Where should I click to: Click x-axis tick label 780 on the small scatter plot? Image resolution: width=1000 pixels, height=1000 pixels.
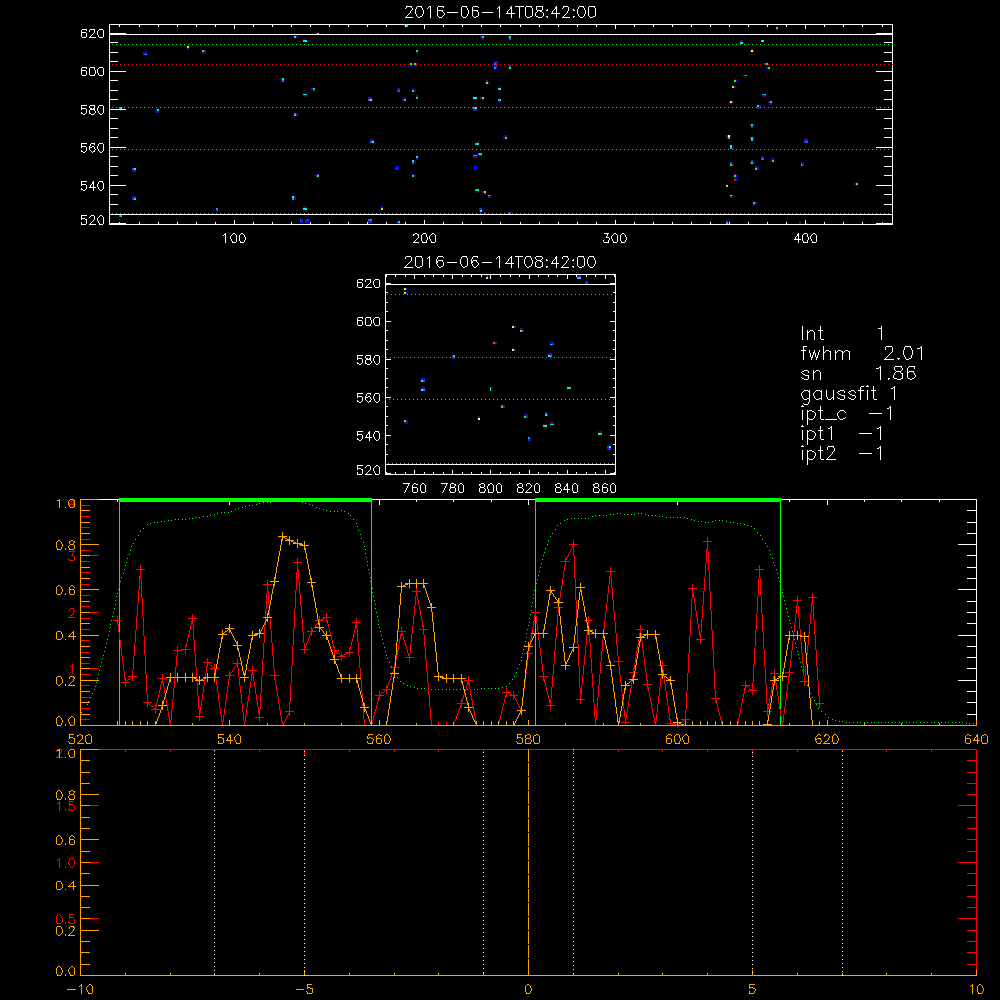tap(453, 489)
